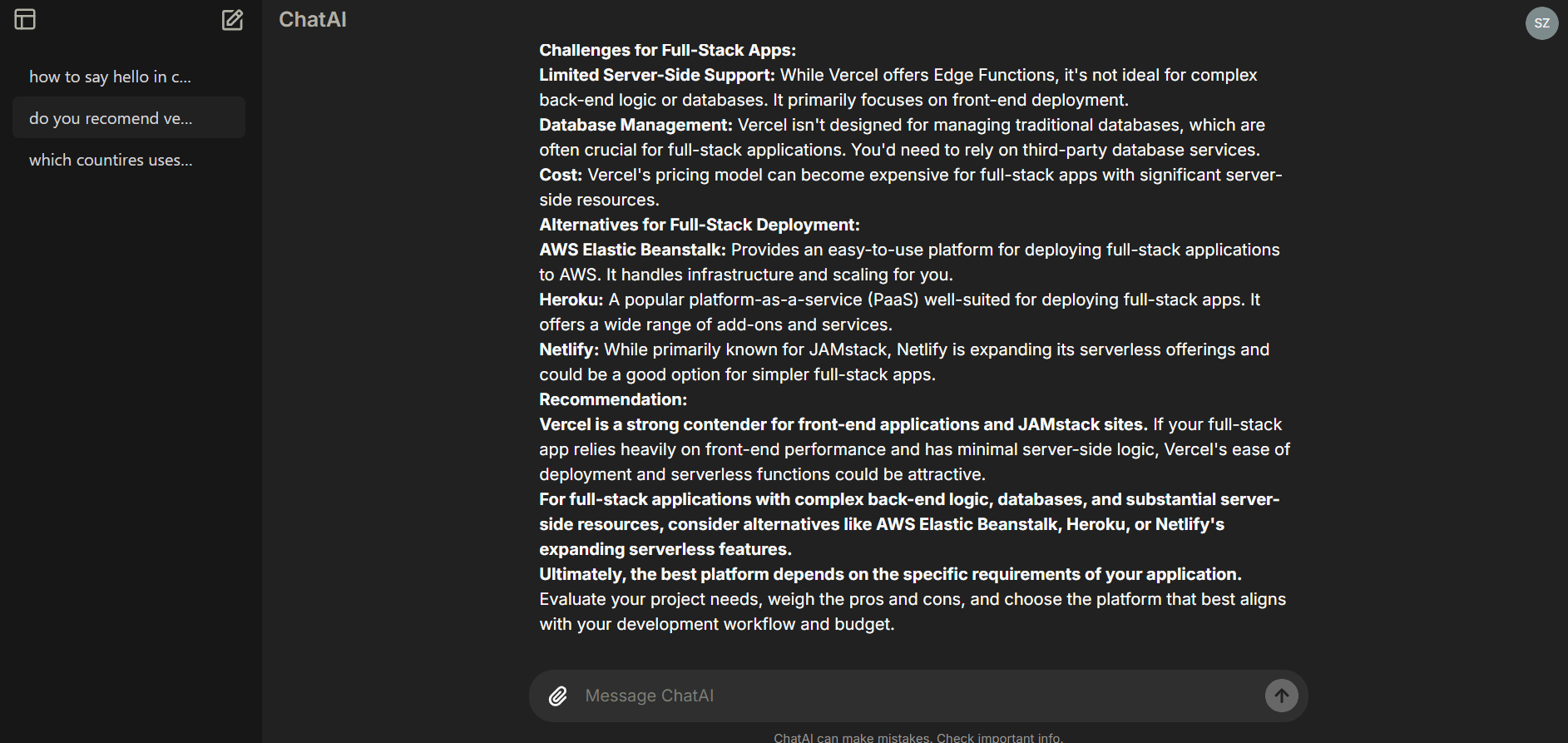Screen dimensions: 1568x743
Task: Click the bold "Cost:" label
Action: (561, 175)
